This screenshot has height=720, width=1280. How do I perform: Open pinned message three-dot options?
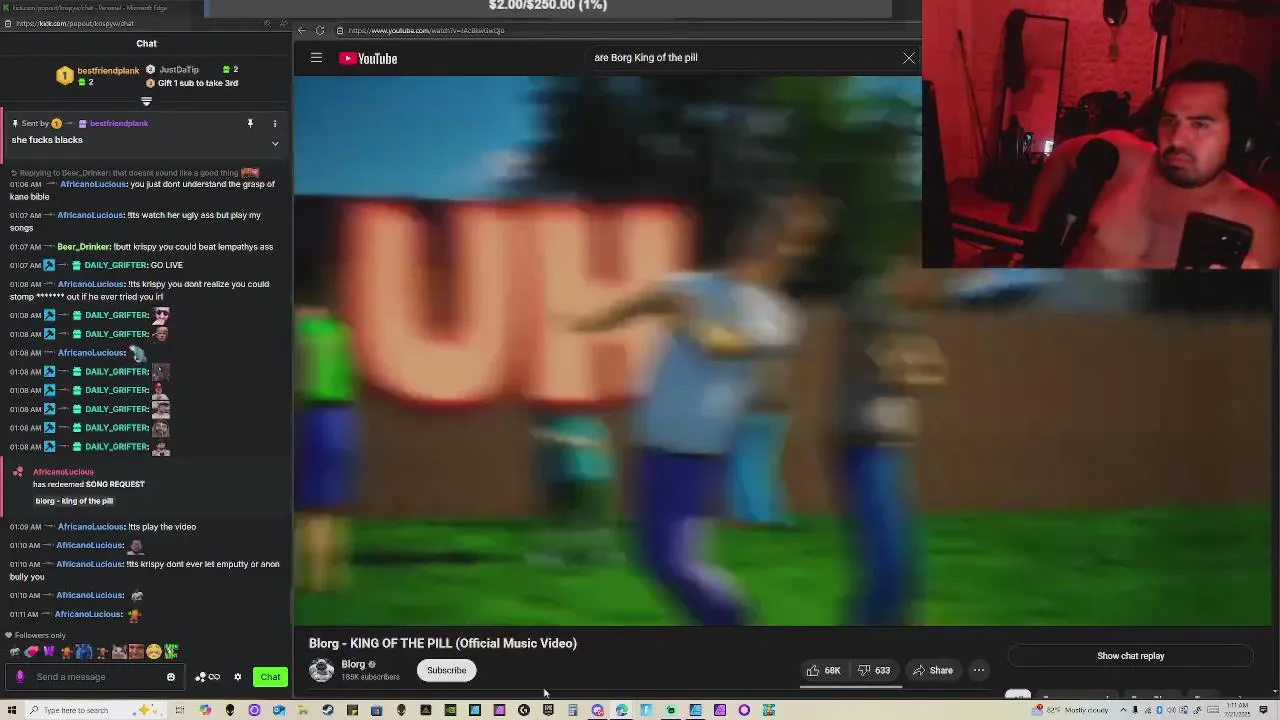275,123
